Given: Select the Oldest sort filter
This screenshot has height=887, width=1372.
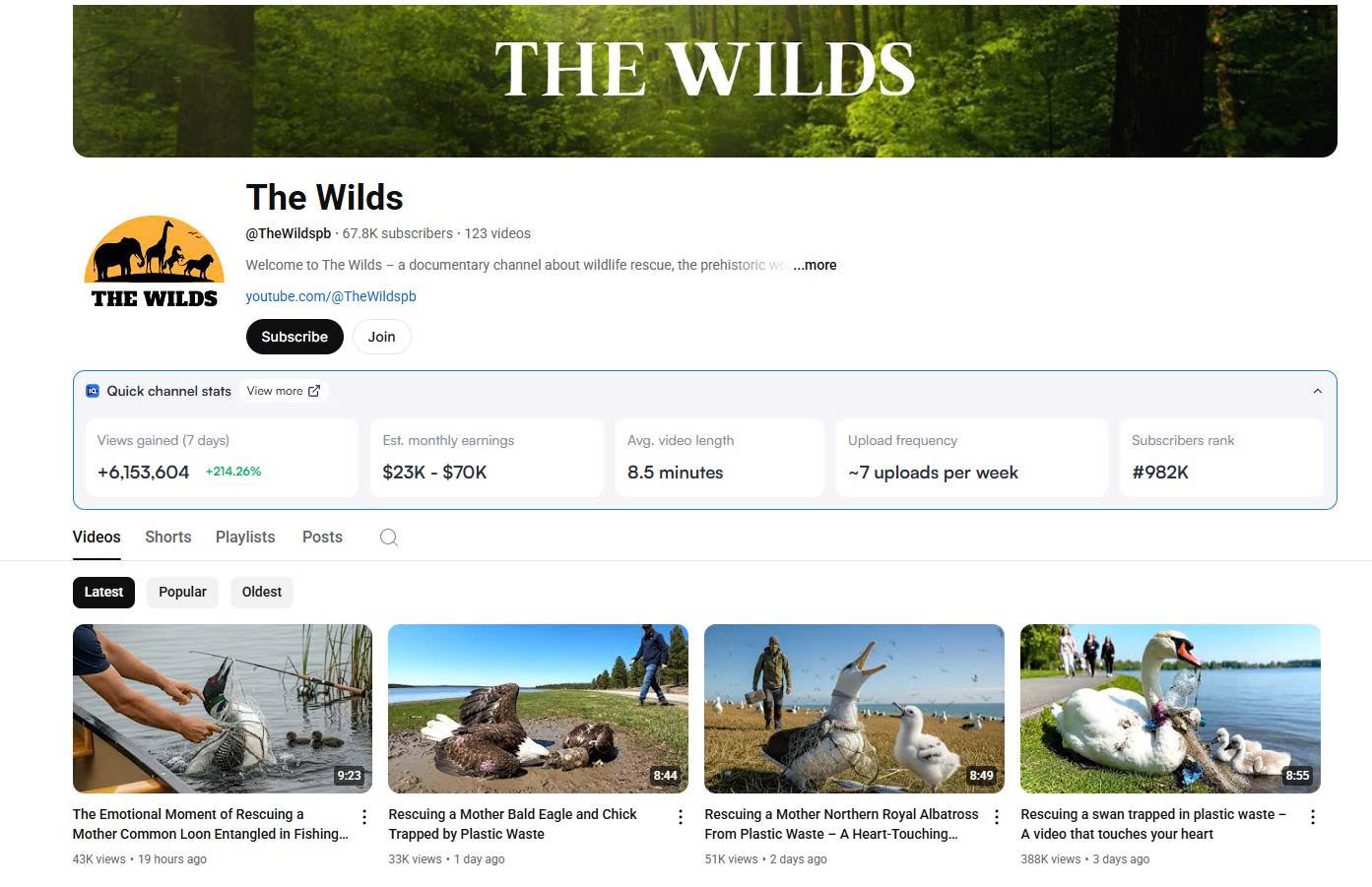Looking at the screenshot, I should (262, 592).
